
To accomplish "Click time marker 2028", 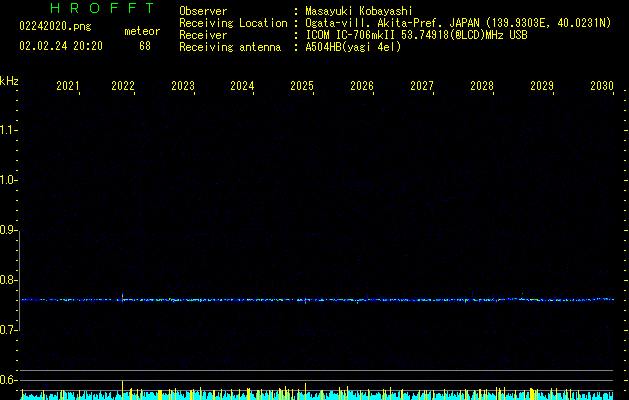I will [x=482, y=86].
